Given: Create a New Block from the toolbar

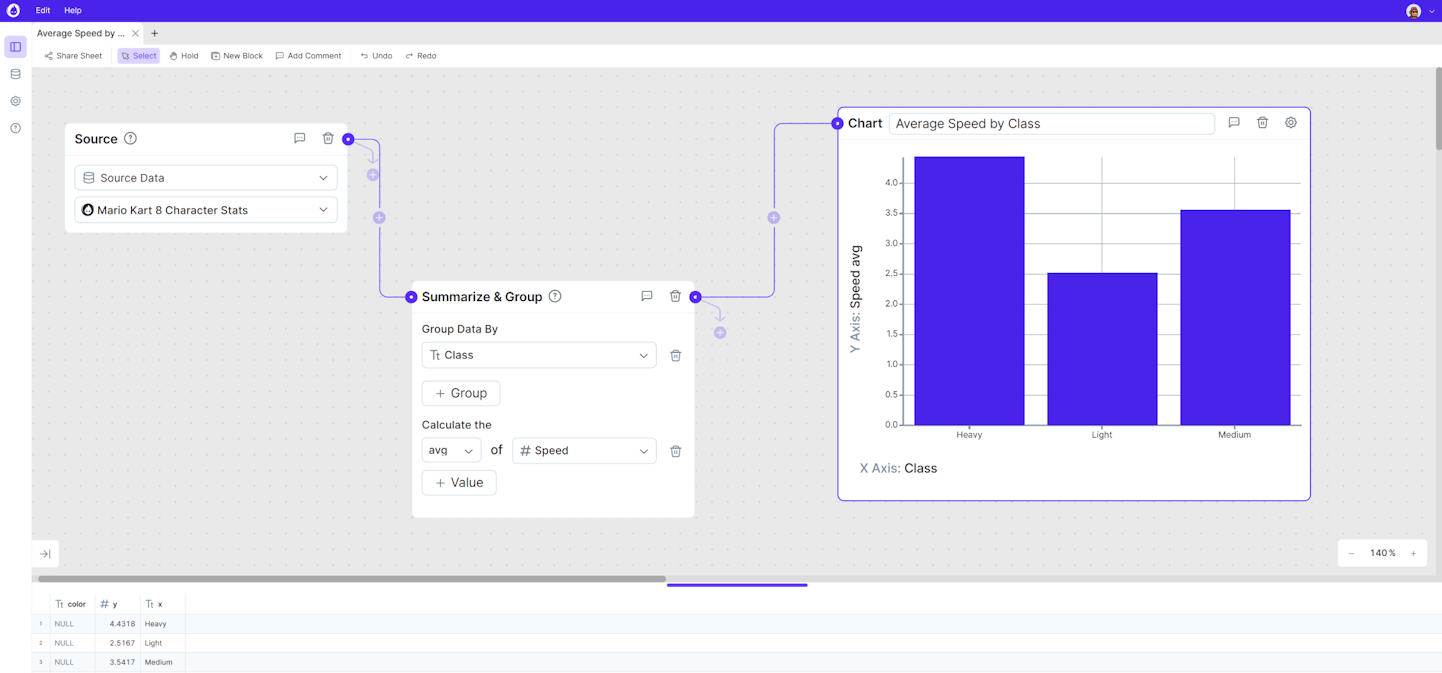Looking at the screenshot, I should point(236,55).
